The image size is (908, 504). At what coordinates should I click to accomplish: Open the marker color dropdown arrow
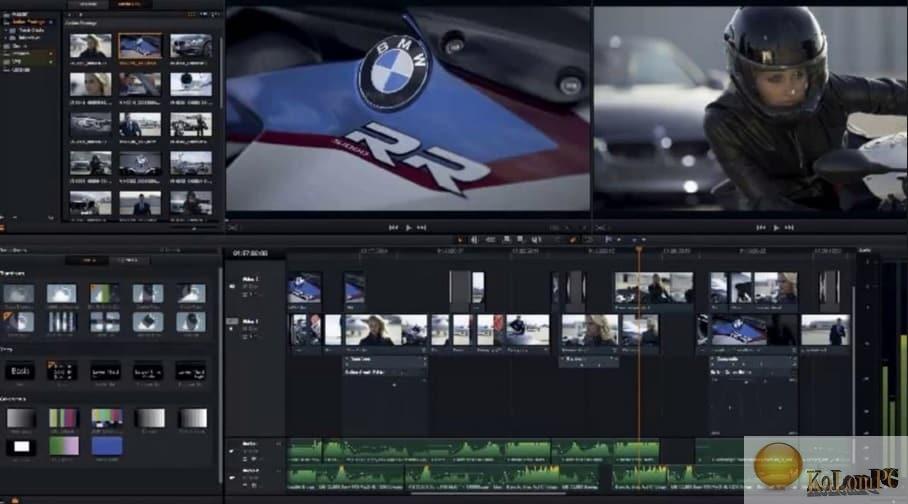point(643,239)
